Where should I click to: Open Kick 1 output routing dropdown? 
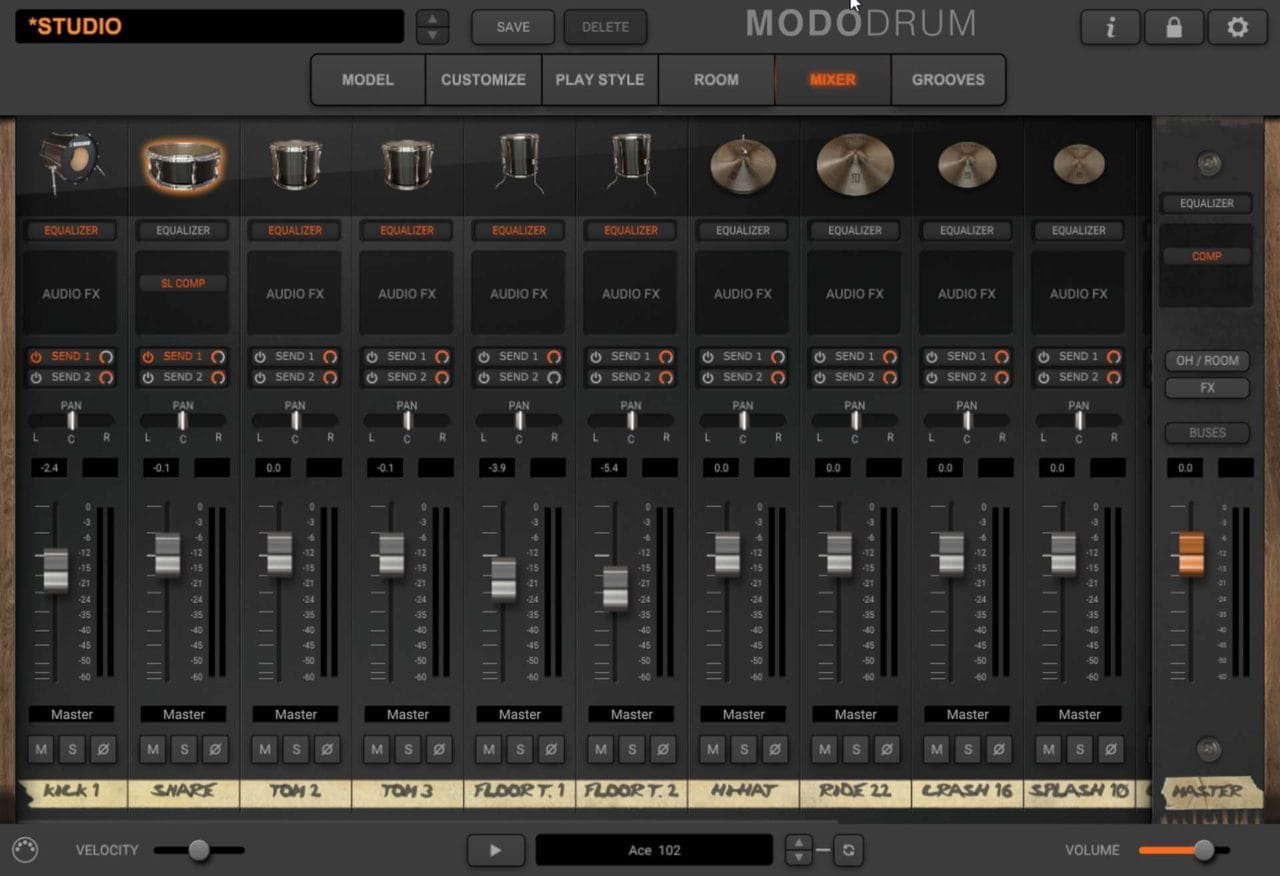click(72, 714)
